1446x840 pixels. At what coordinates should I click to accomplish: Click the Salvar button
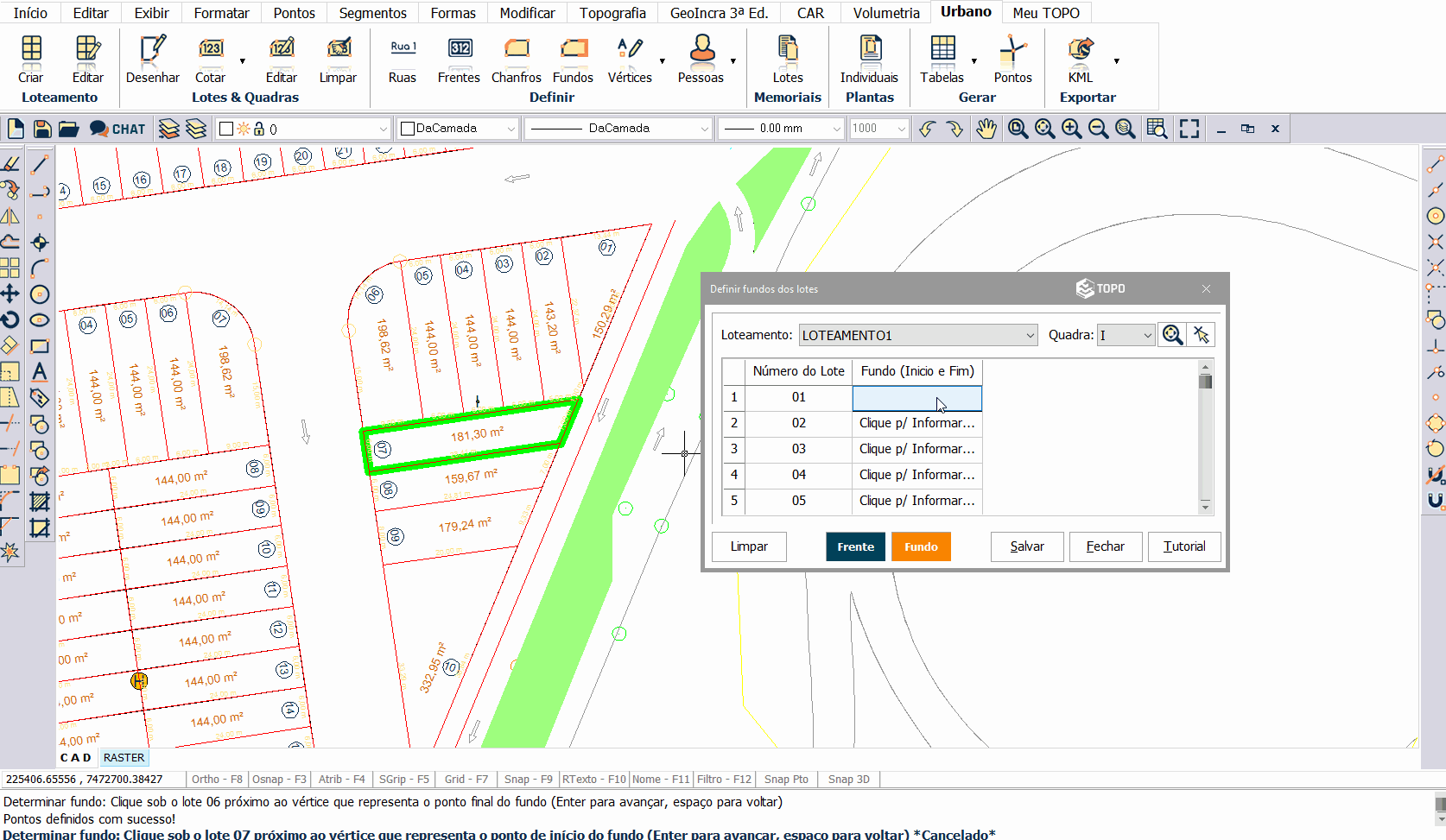1026,546
